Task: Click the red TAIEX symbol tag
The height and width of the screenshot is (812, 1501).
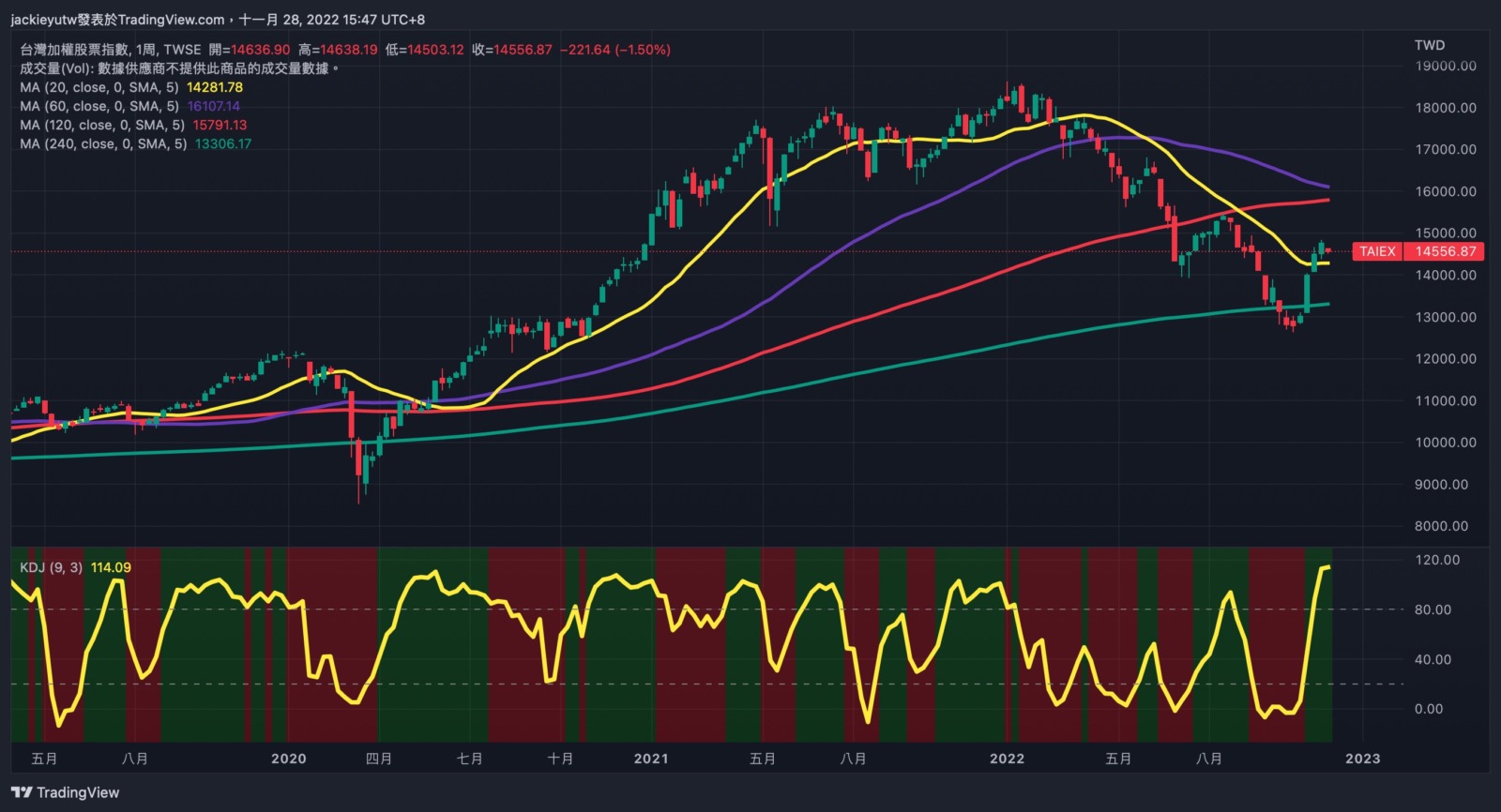Action: coord(1377,251)
